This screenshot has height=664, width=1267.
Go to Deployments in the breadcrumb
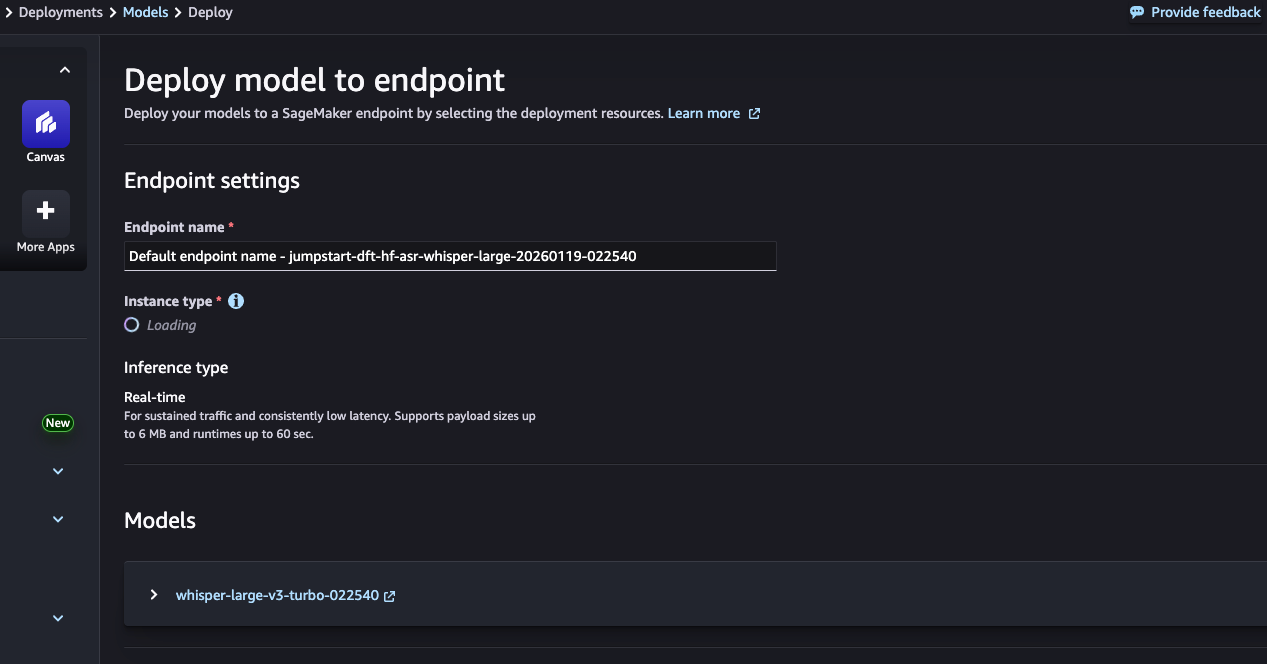[60, 12]
